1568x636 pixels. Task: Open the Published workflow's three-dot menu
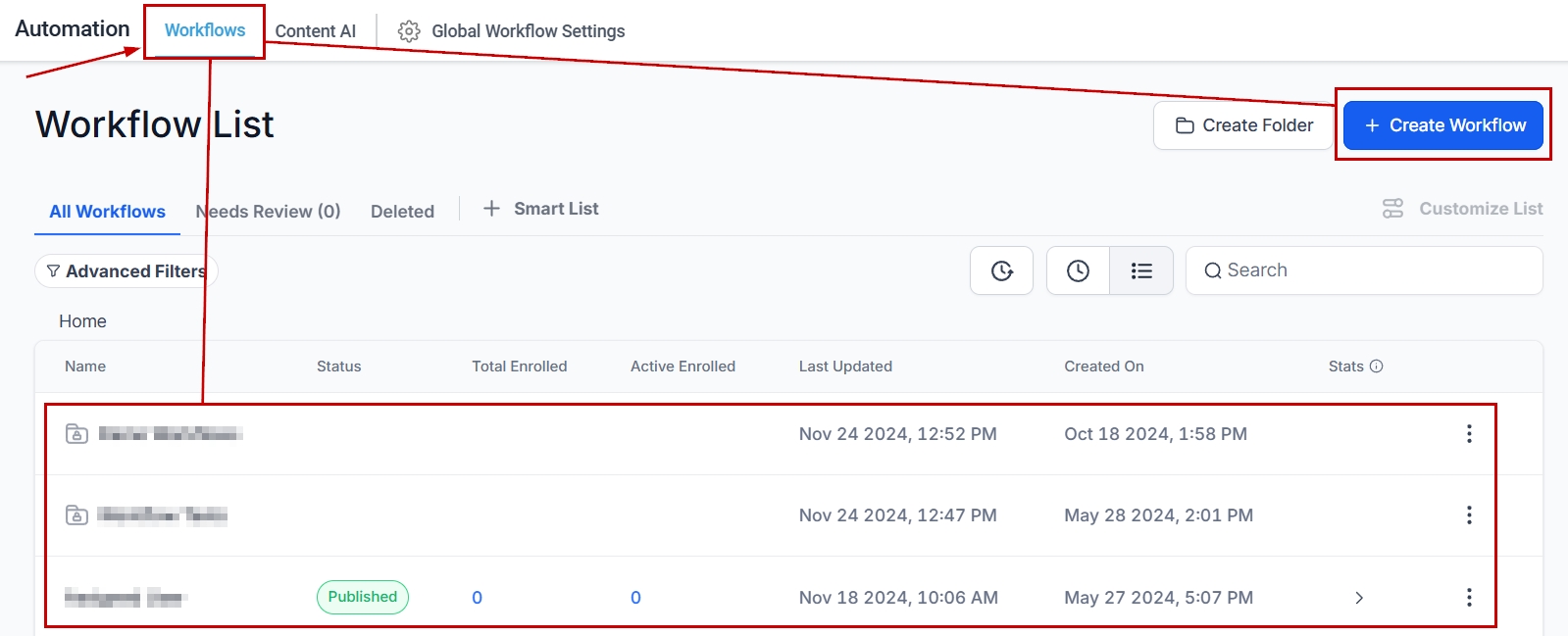pos(1468,598)
